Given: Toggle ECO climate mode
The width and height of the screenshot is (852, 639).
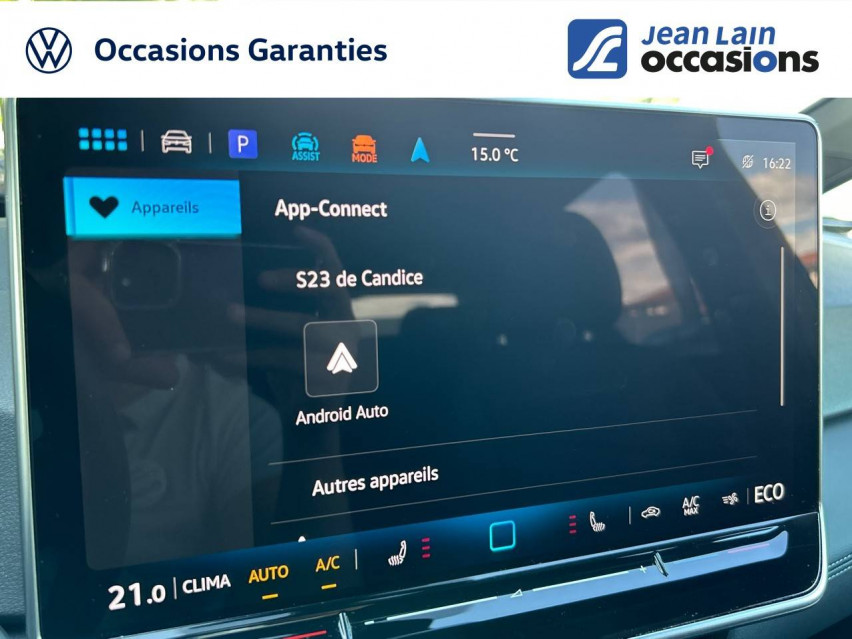Looking at the screenshot, I should point(768,493).
